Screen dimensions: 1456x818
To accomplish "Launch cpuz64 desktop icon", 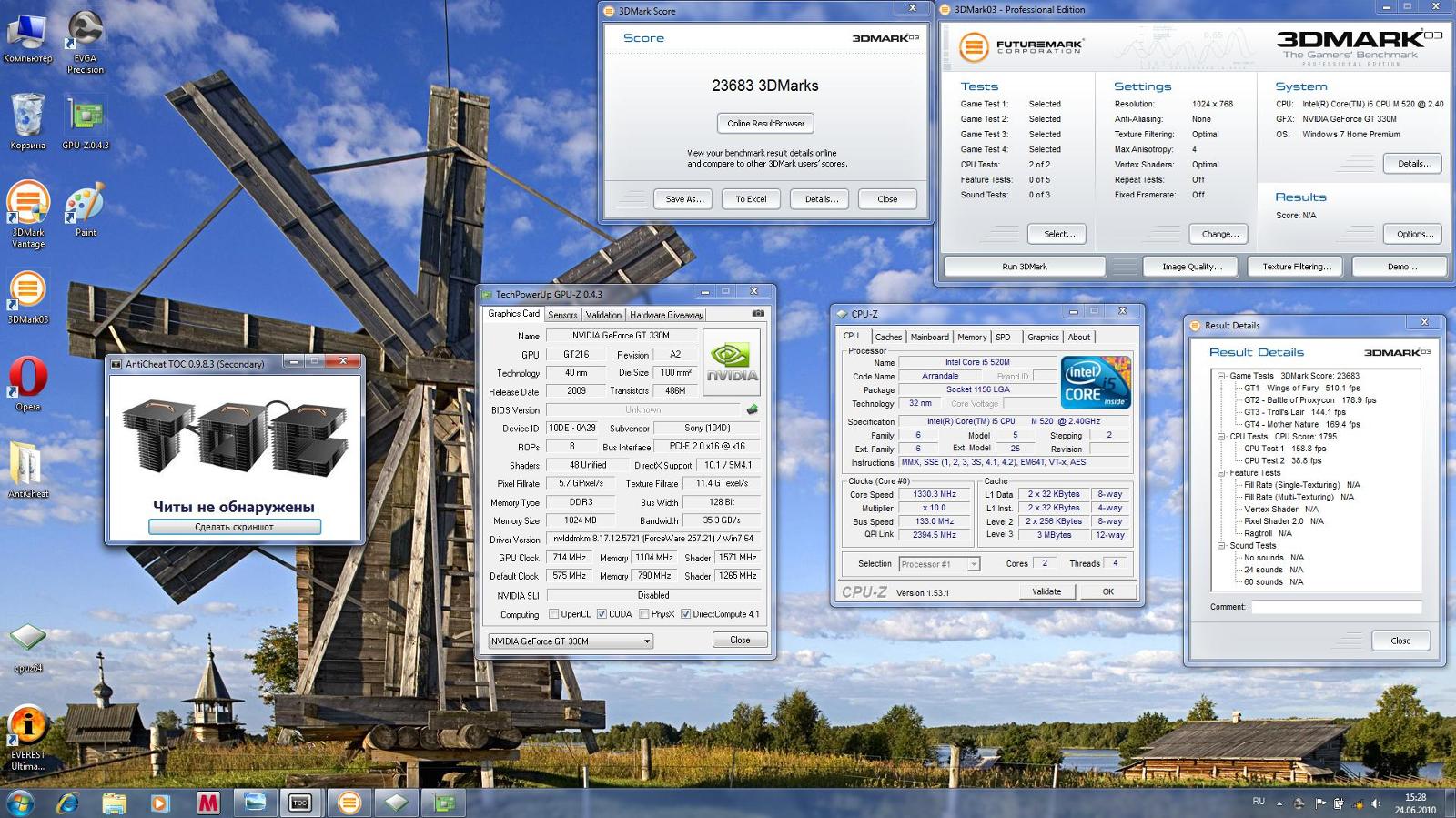I will point(27,648).
